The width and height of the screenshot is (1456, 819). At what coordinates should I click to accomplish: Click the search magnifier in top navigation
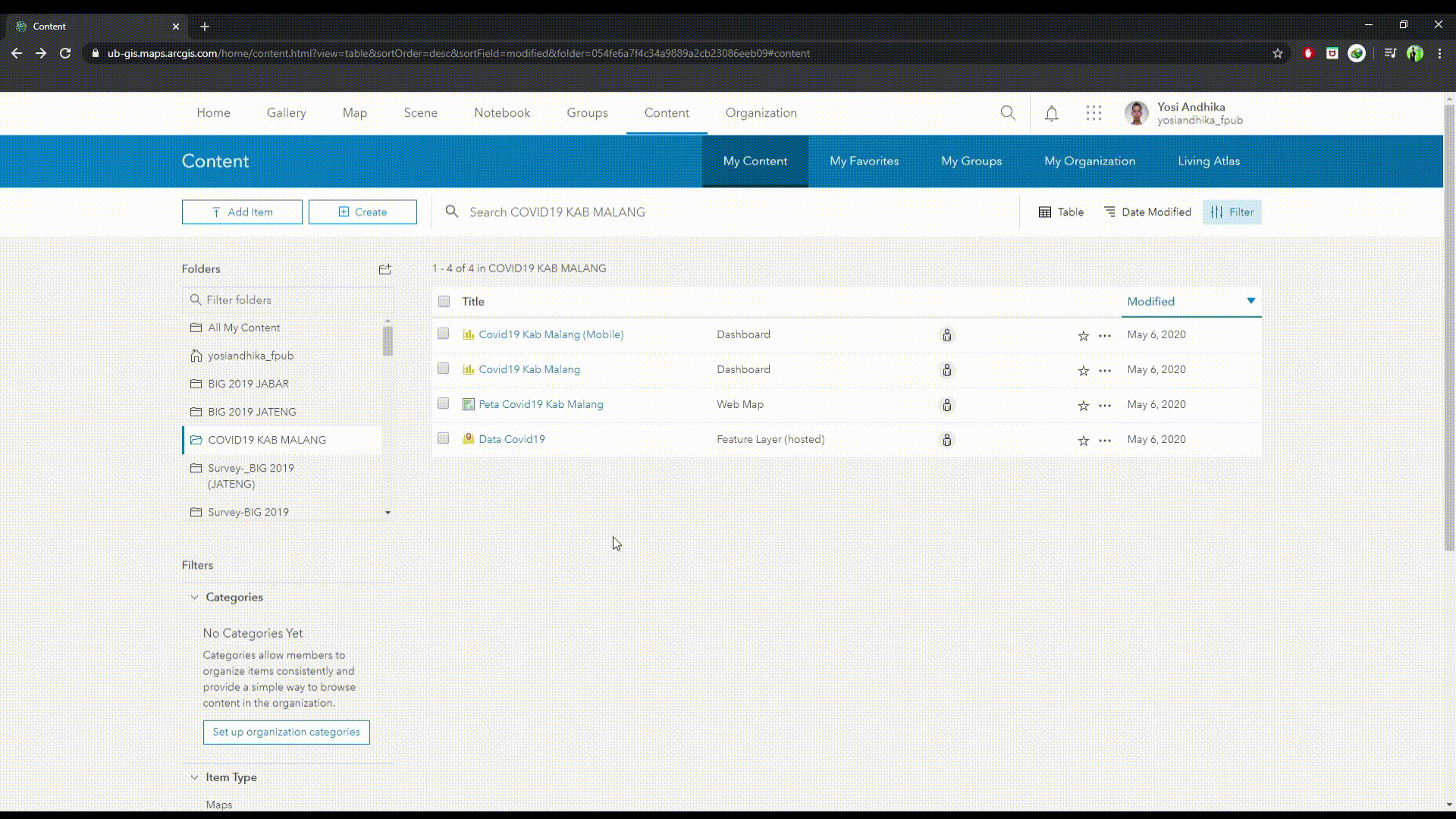point(1008,113)
